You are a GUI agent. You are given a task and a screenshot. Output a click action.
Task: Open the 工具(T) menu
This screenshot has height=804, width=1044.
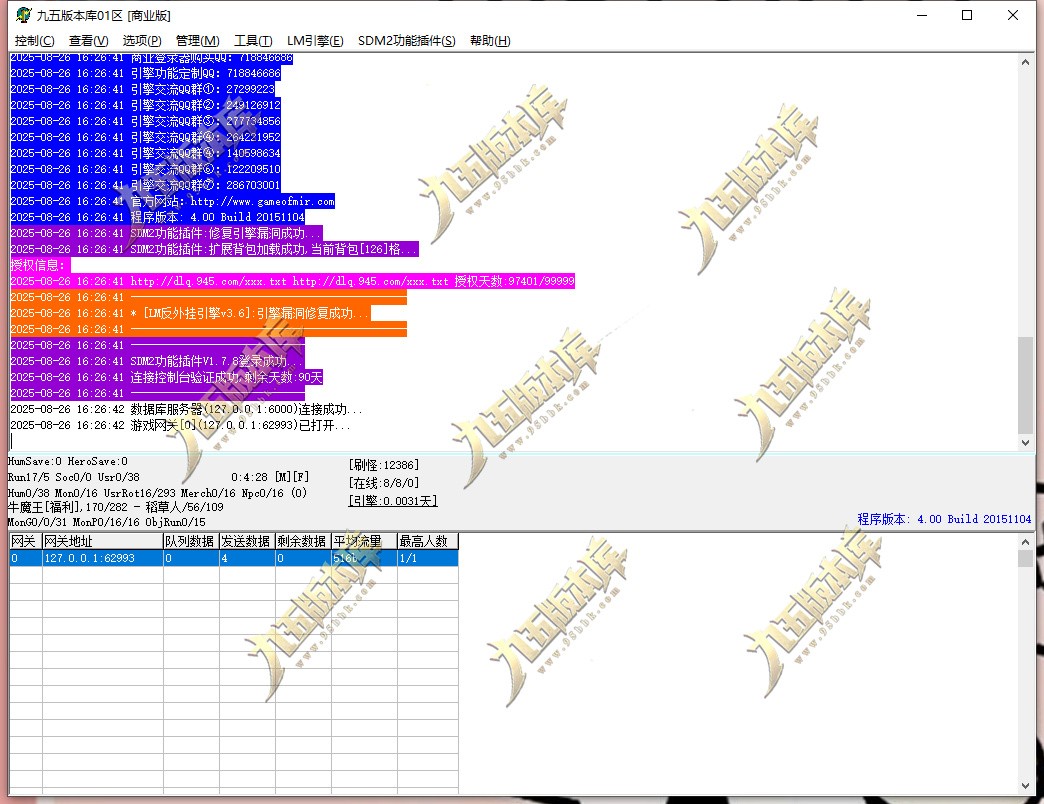tap(253, 41)
